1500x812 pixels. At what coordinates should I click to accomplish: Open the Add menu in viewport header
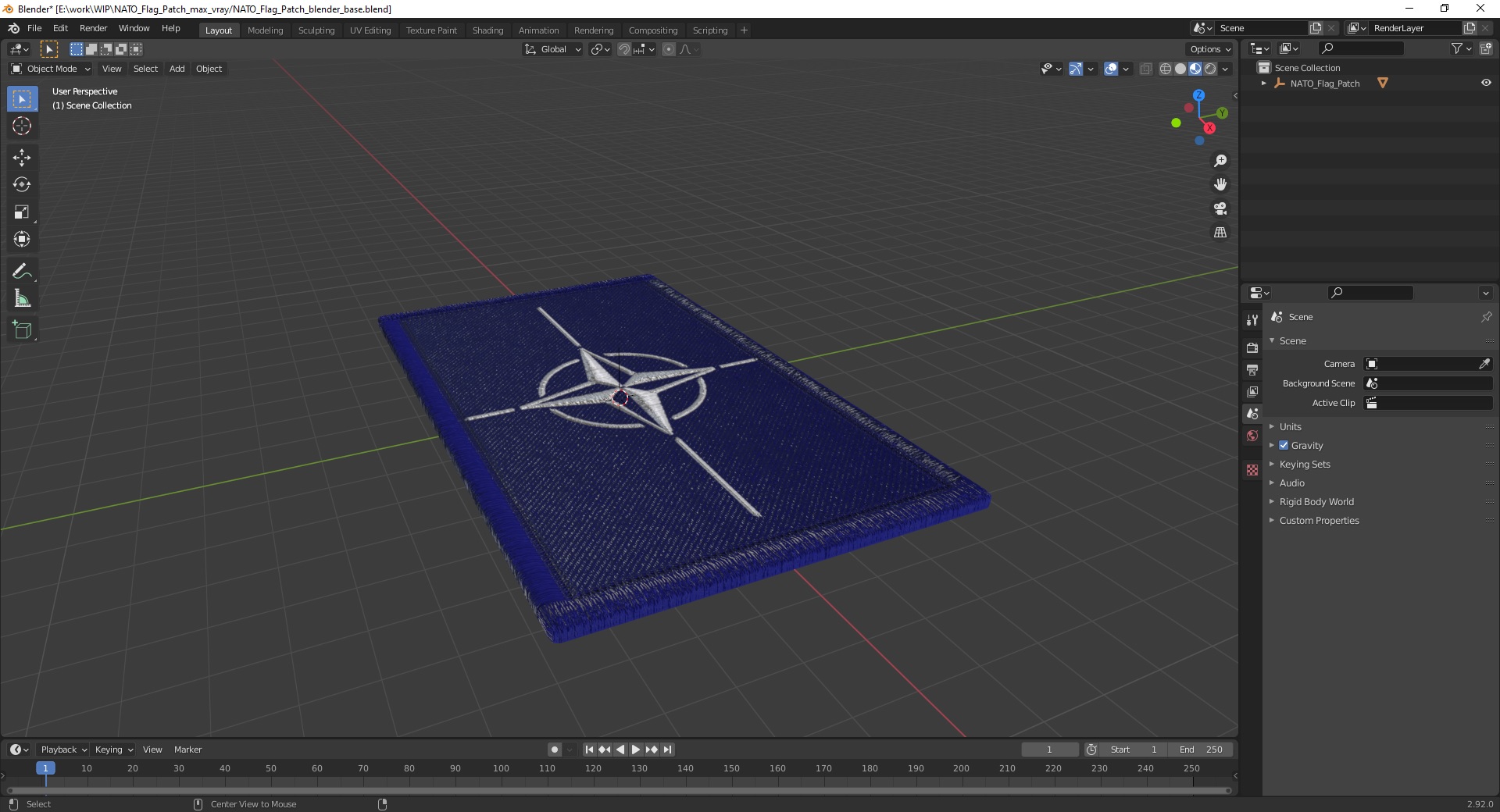pos(177,69)
